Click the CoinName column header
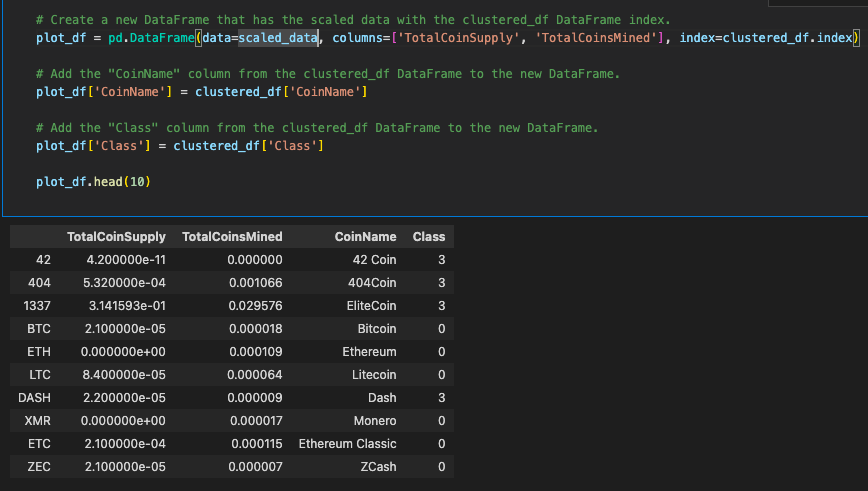Viewport: 868px width, 491px height. coord(365,237)
